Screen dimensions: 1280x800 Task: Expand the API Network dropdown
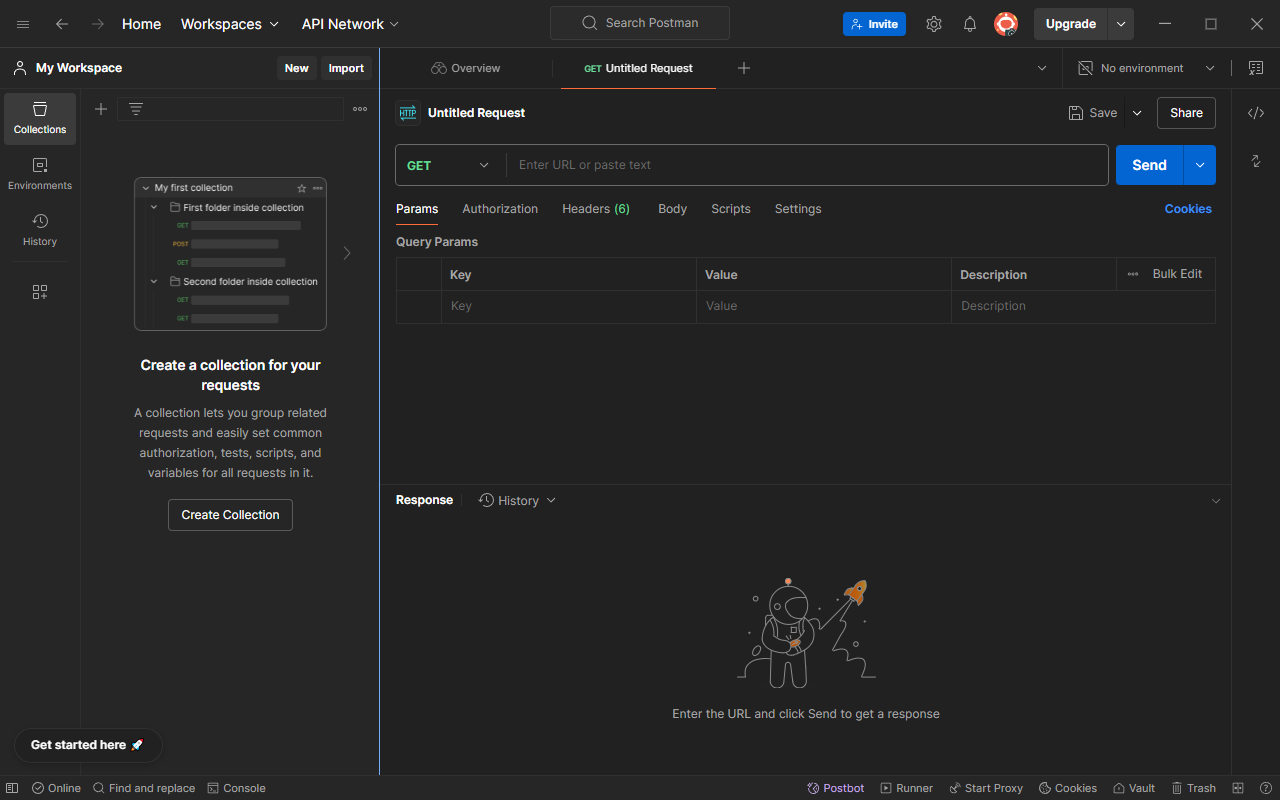(x=350, y=24)
